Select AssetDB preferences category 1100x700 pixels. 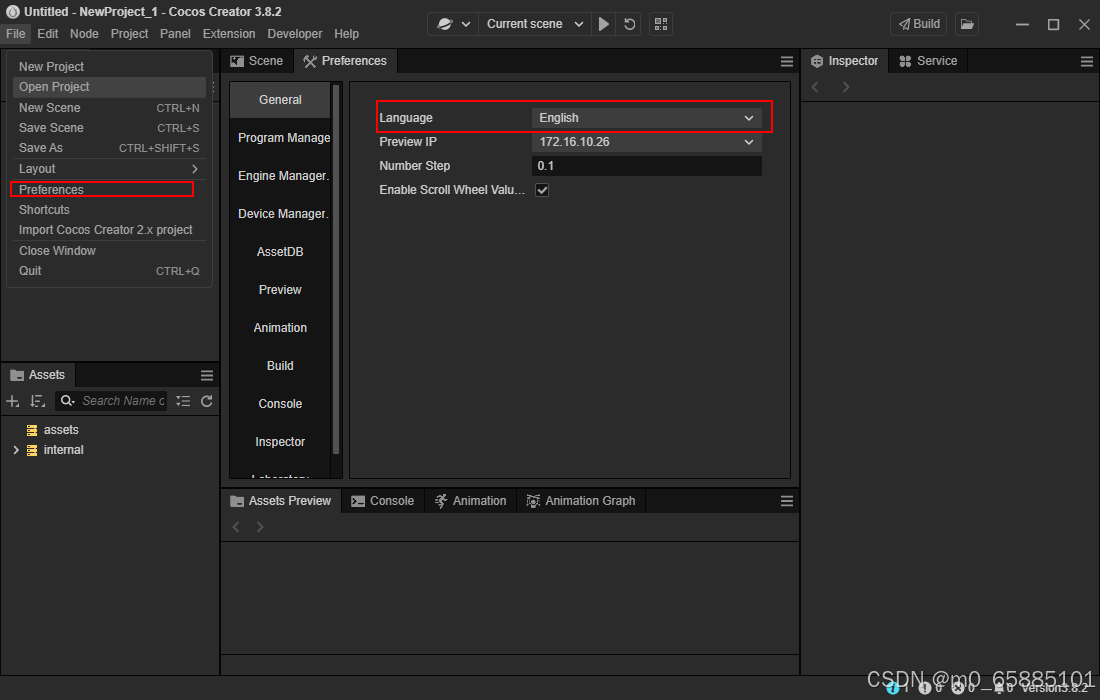click(280, 251)
